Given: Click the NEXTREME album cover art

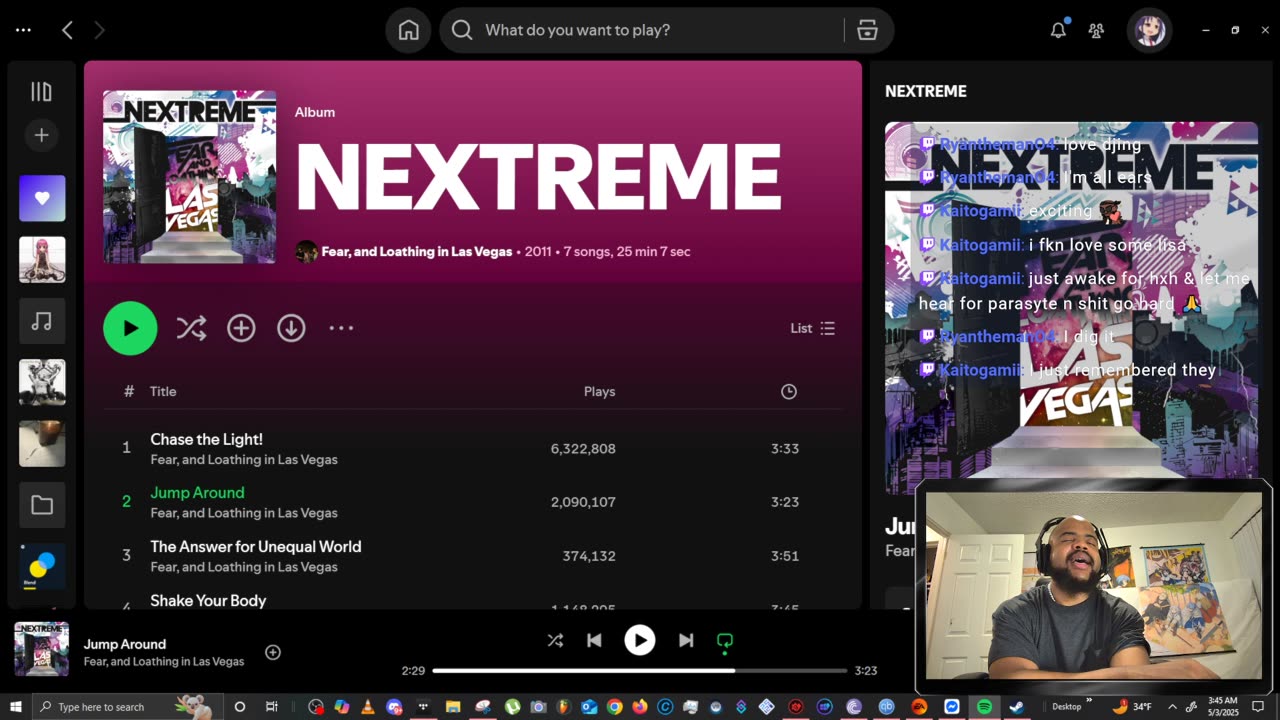Looking at the screenshot, I should pyautogui.click(x=189, y=177).
